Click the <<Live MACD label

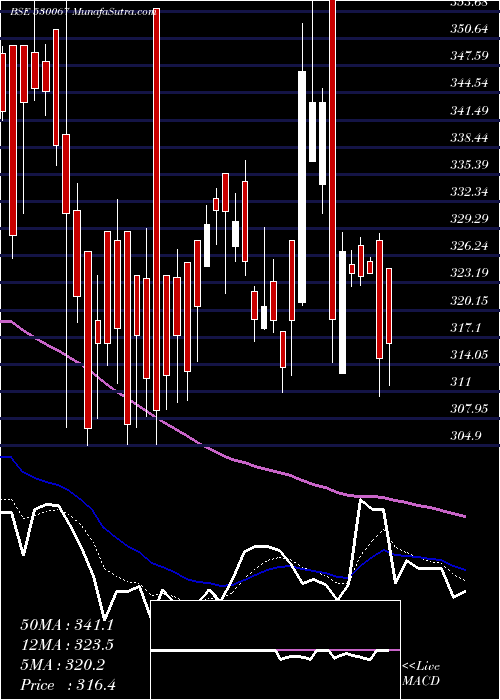(421, 674)
